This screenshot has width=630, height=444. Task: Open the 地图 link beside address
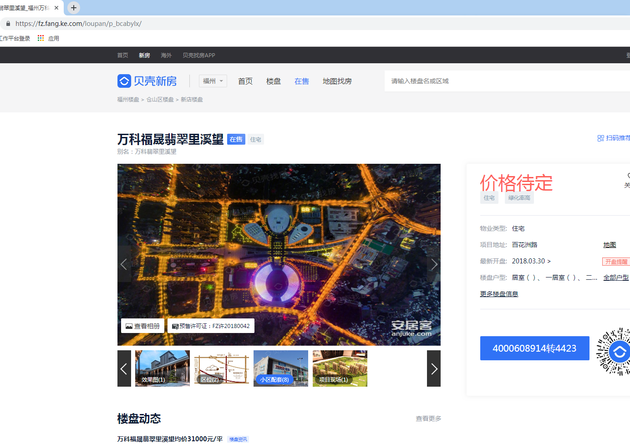coord(610,245)
